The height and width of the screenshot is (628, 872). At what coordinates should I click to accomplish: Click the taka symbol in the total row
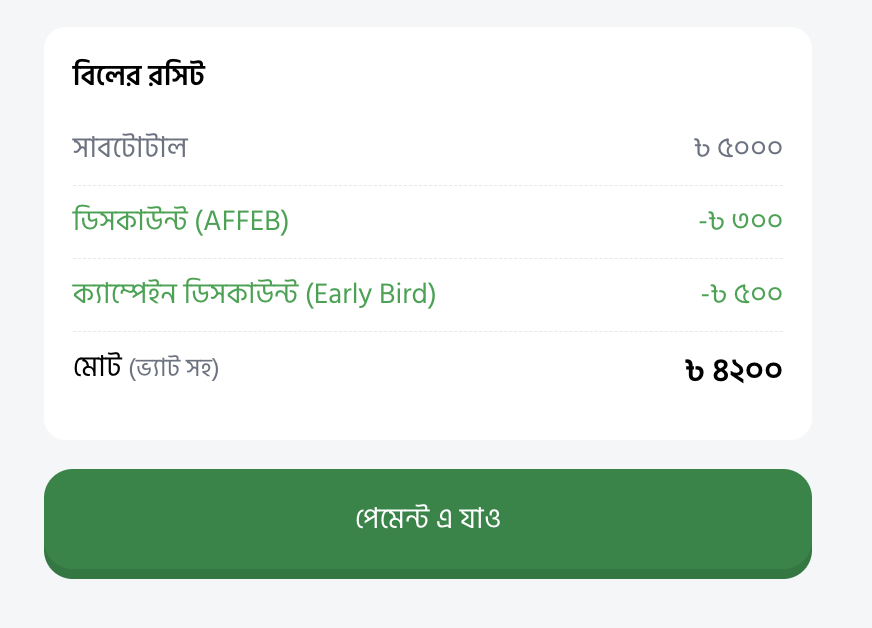pyautogui.click(x=694, y=370)
